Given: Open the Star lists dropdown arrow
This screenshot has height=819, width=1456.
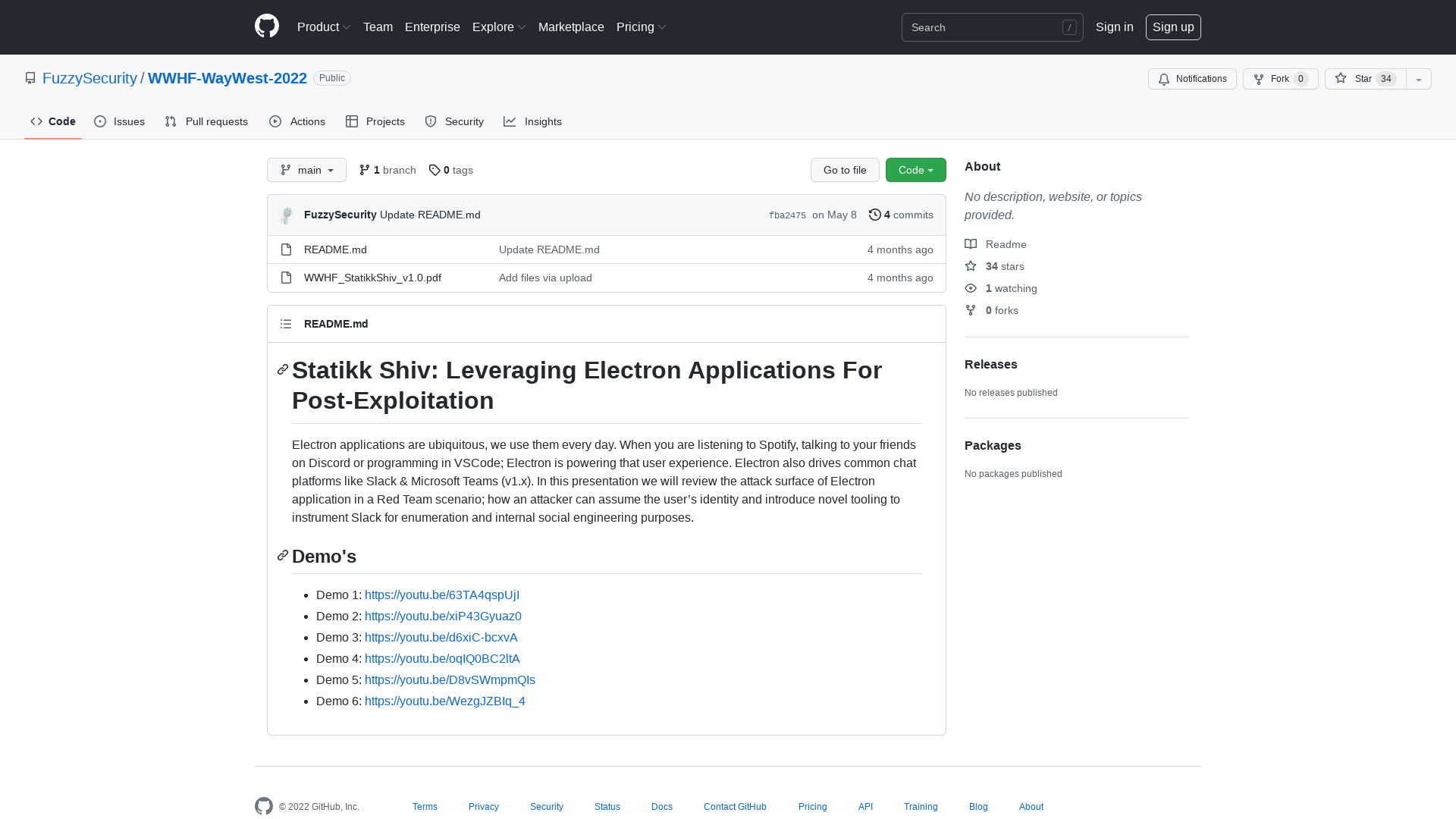Looking at the screenshot, I should click(1419, 79).
